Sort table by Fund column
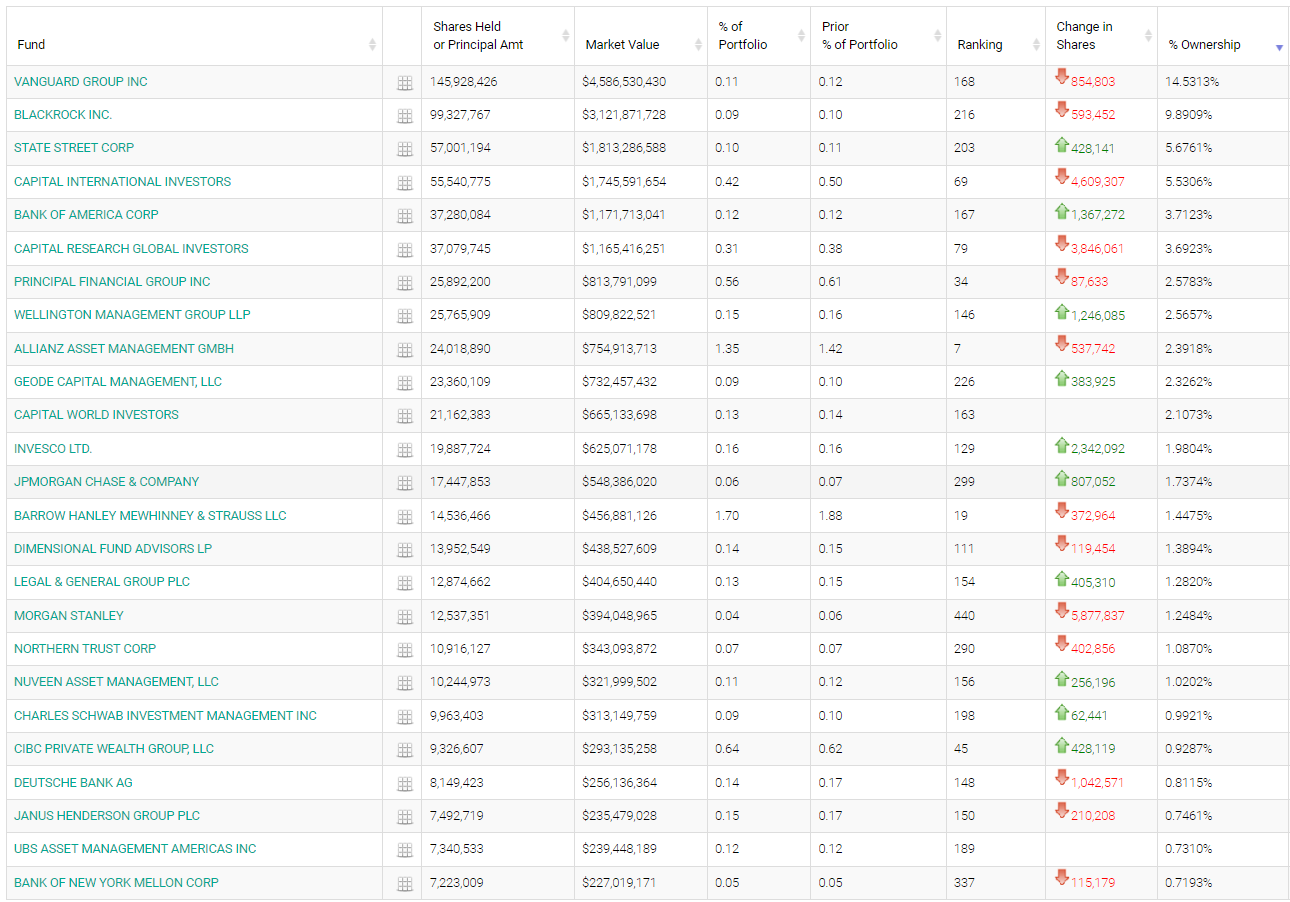The image size is (1290, 902). (195, 36)
